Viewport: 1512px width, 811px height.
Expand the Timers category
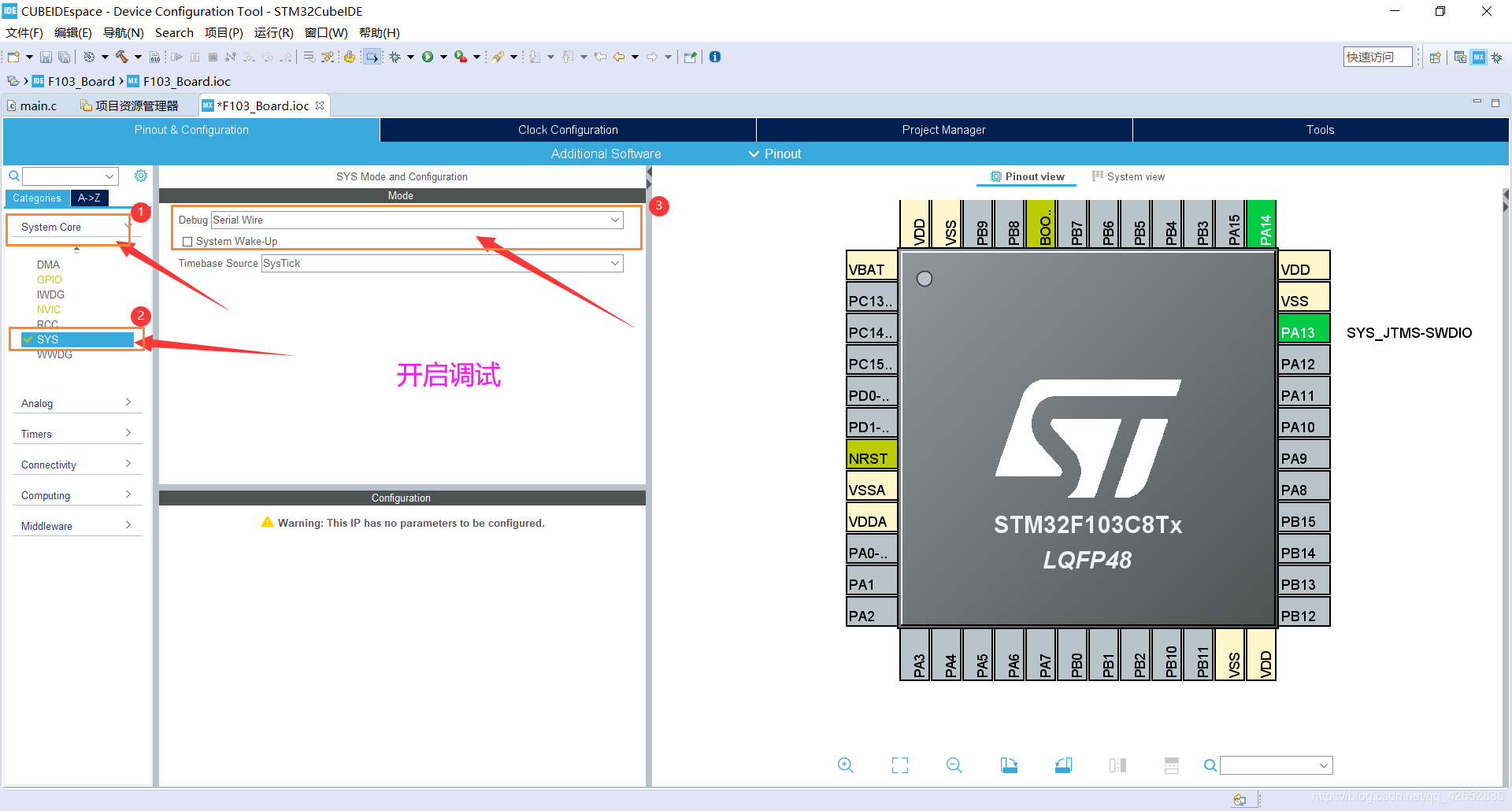(76, 434)
